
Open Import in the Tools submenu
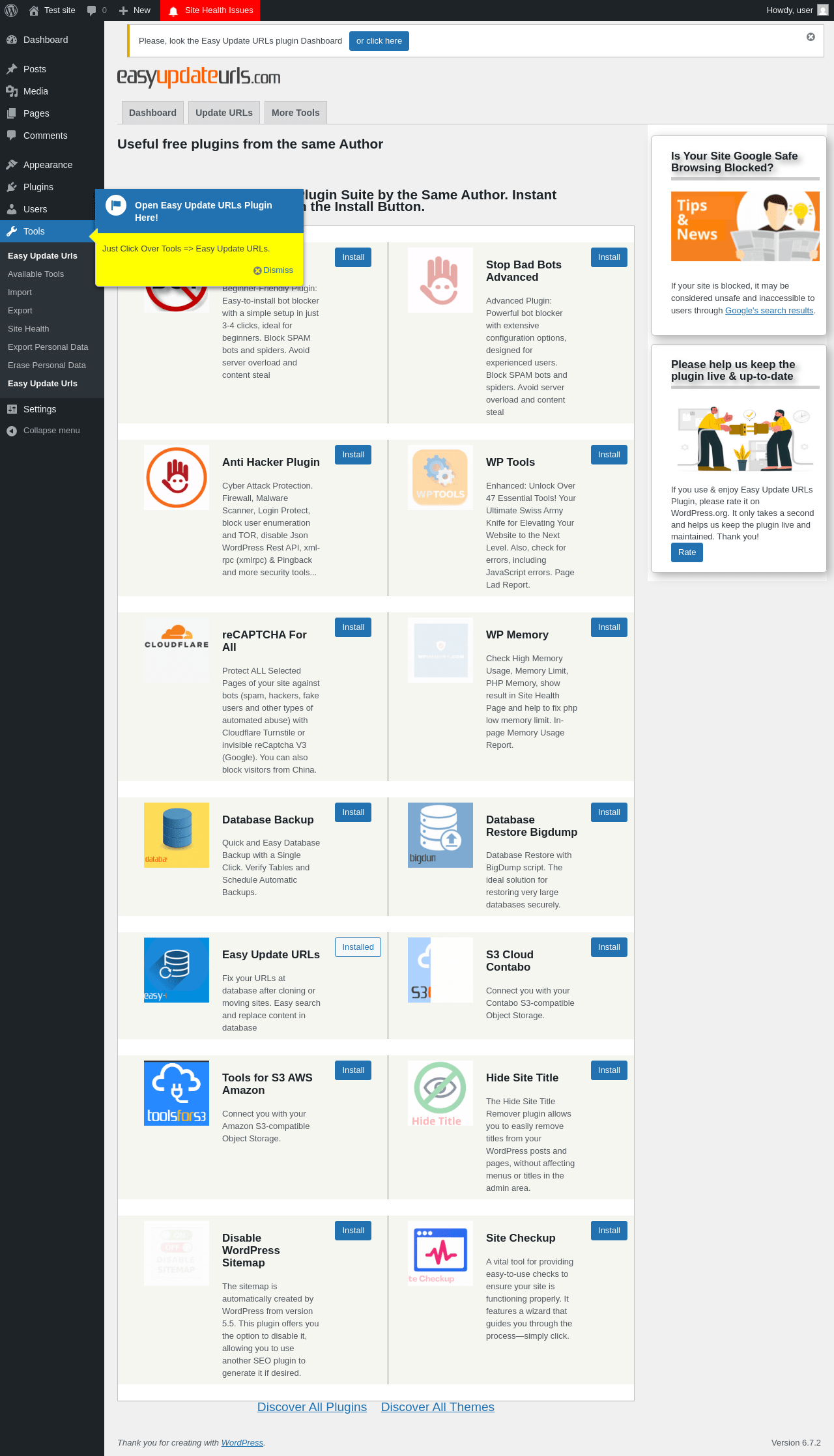point(20,293)
